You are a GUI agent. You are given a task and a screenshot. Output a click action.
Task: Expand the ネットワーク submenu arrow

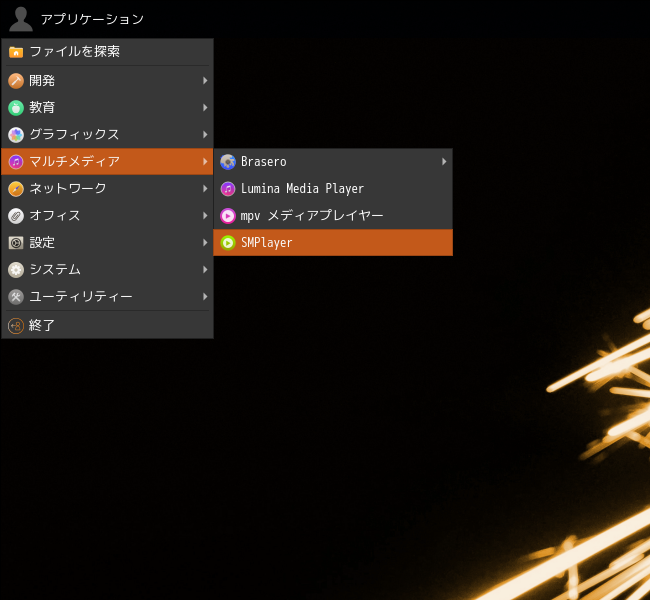(x=205, y=189)
